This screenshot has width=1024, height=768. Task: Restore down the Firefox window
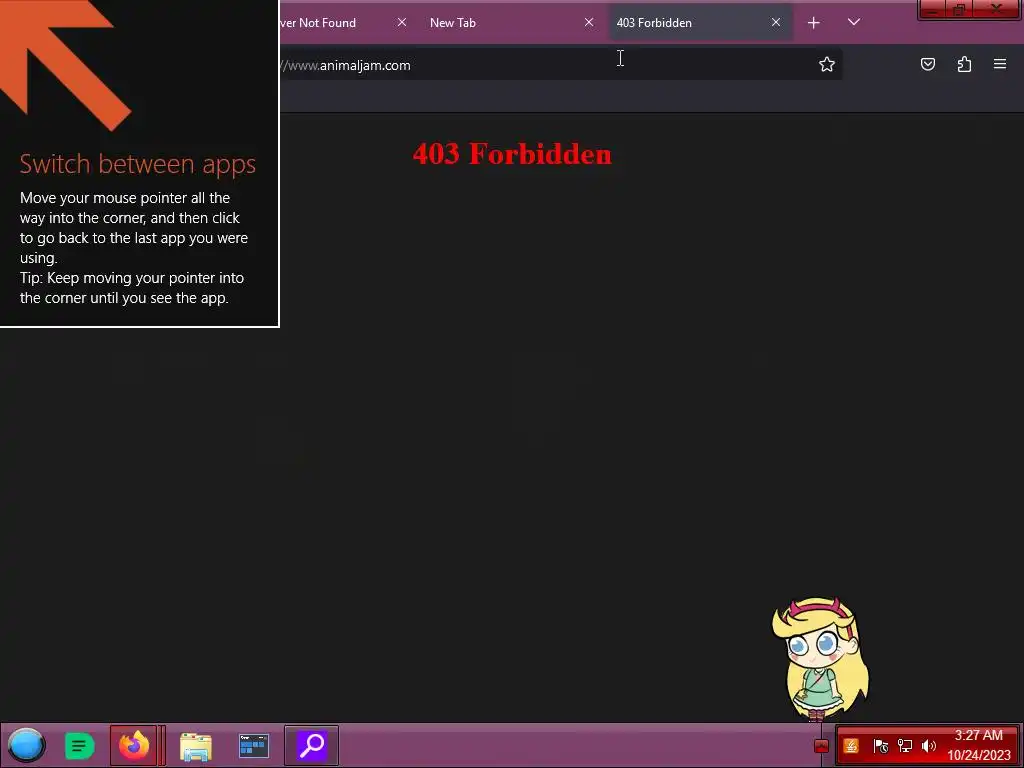(959, 10)
